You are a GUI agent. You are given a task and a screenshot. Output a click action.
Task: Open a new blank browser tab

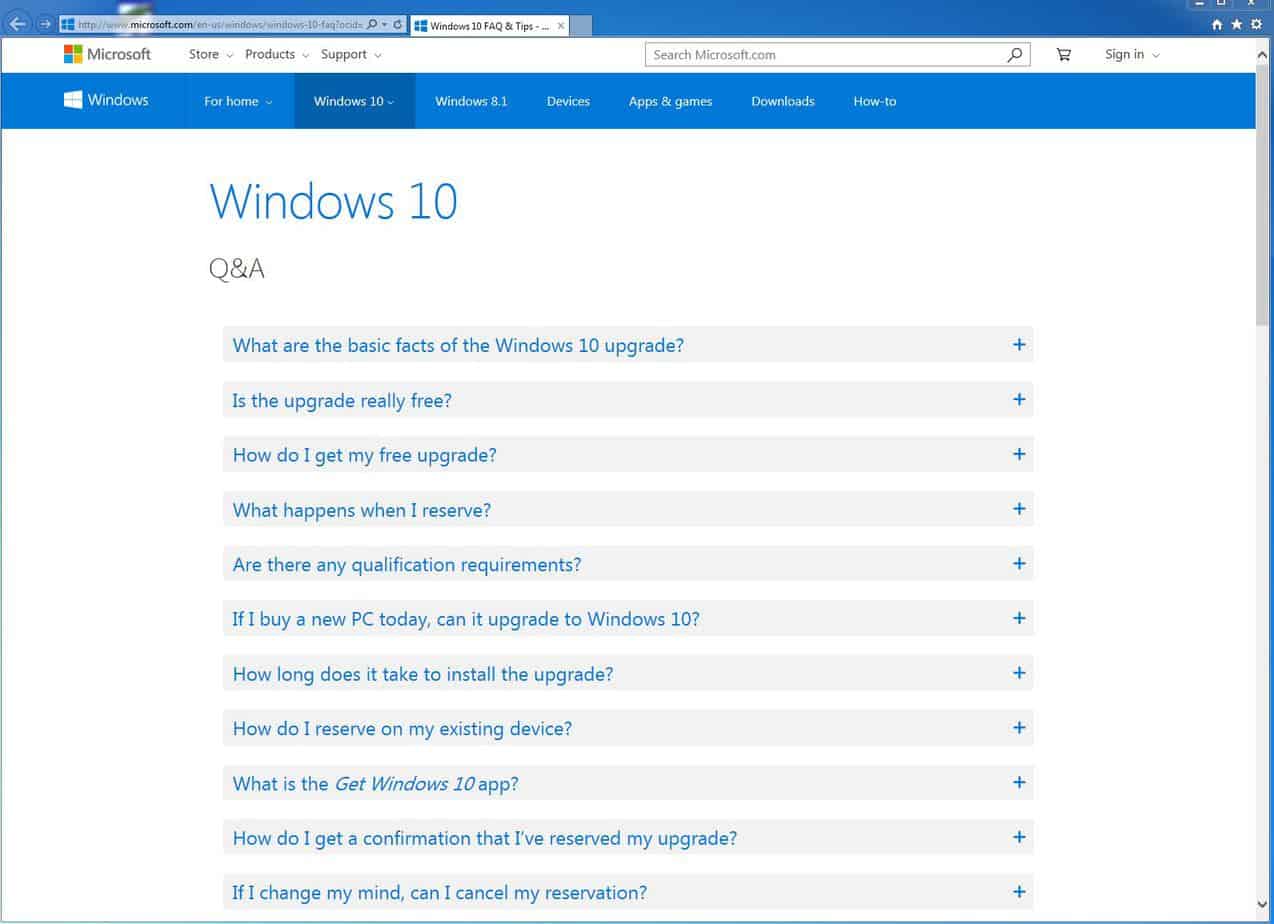pos(582,25)
